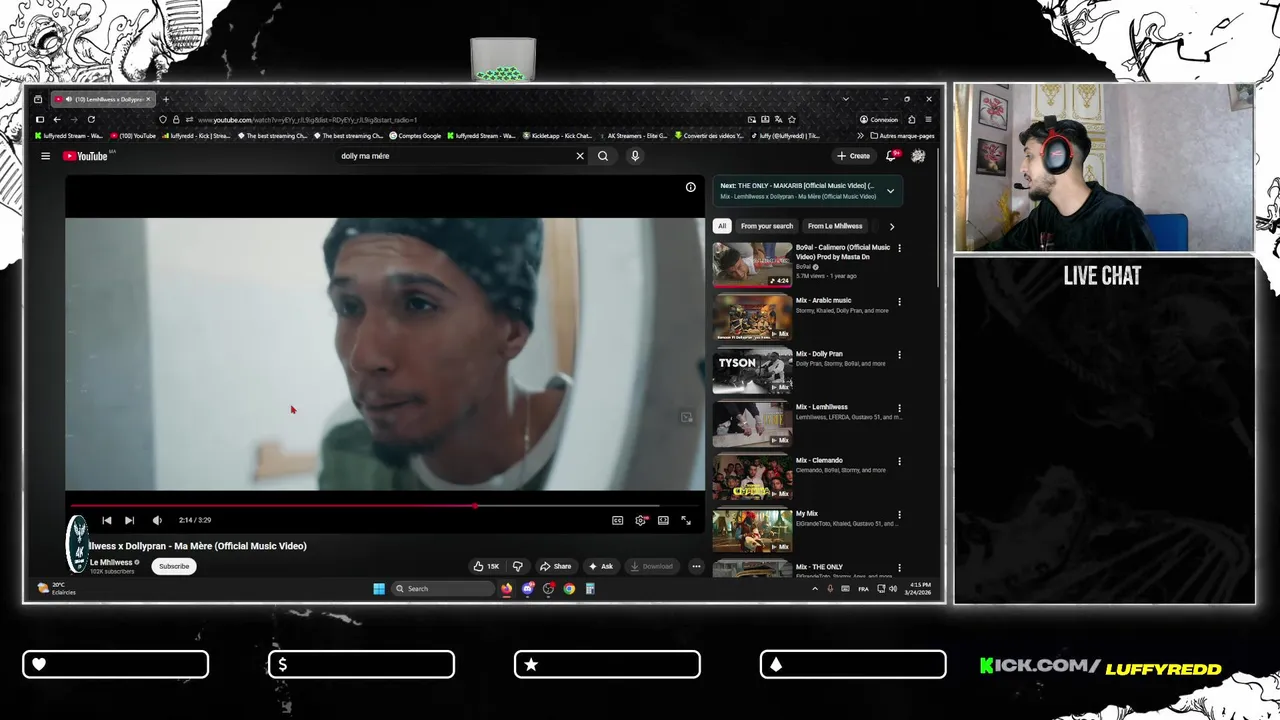Open the 'My Mix' title
The height and width of the screenshot is (720, 1280).
(x=807, y=513)
